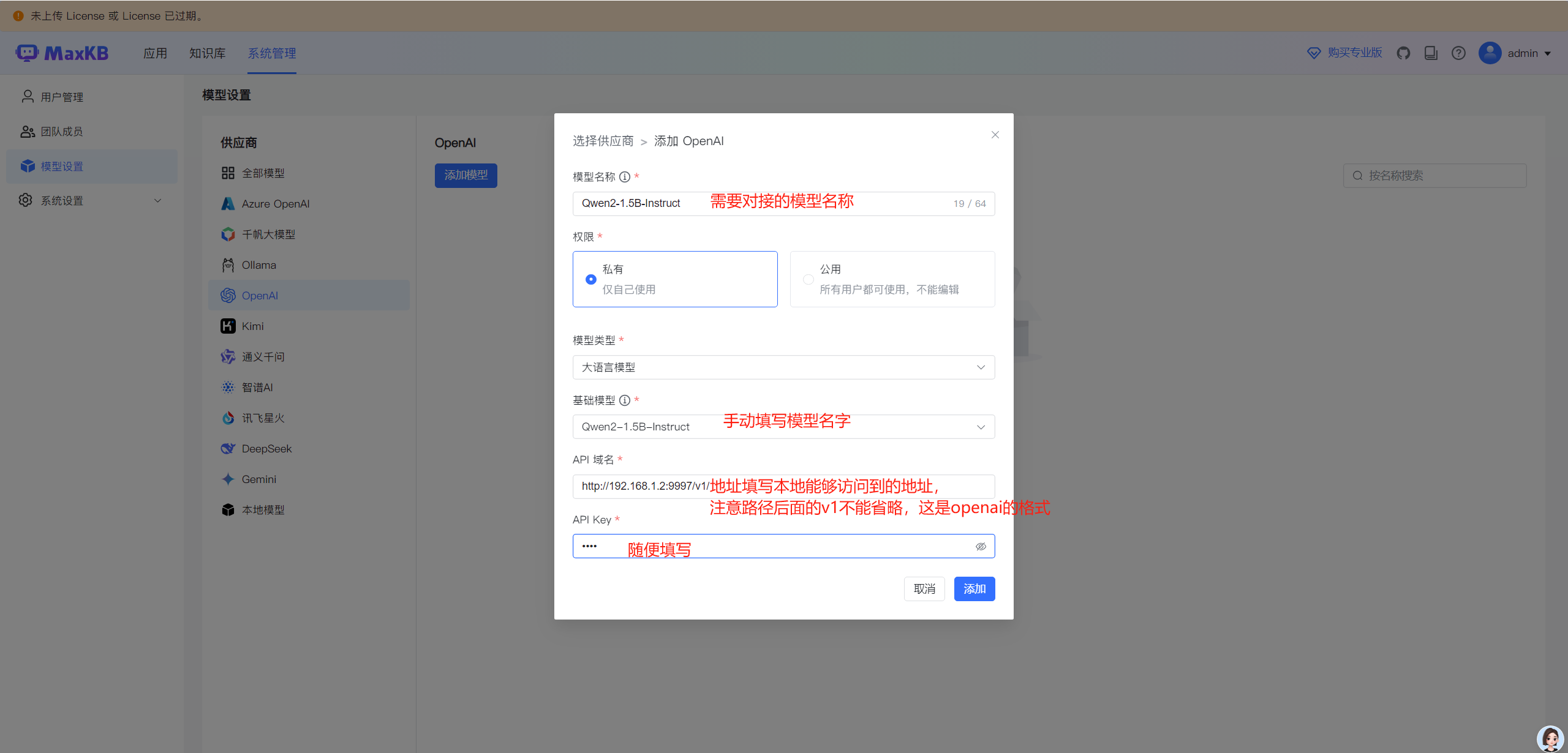Open the DeepSeek provider page
The width and height of the screenshot is (1568, 753).
click(266, 448)
